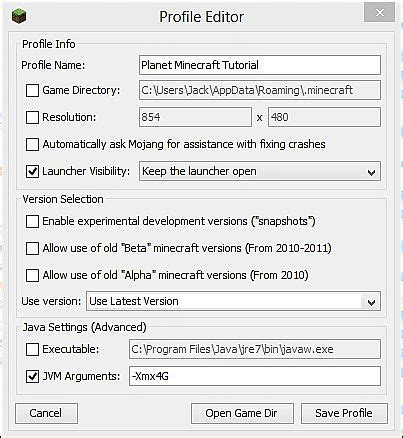Image resolution: width=403 pixels, height=438 pixels.
Task: Click the Version Selection group heading
Action: coord(63,199)
